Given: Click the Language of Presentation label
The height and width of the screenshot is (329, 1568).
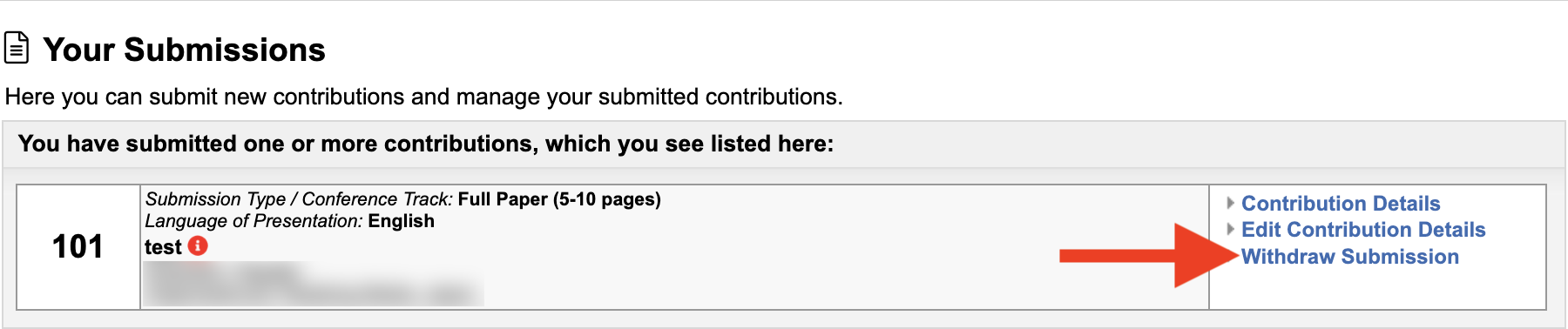Looking at the screenshot, I should pos(253,221).
